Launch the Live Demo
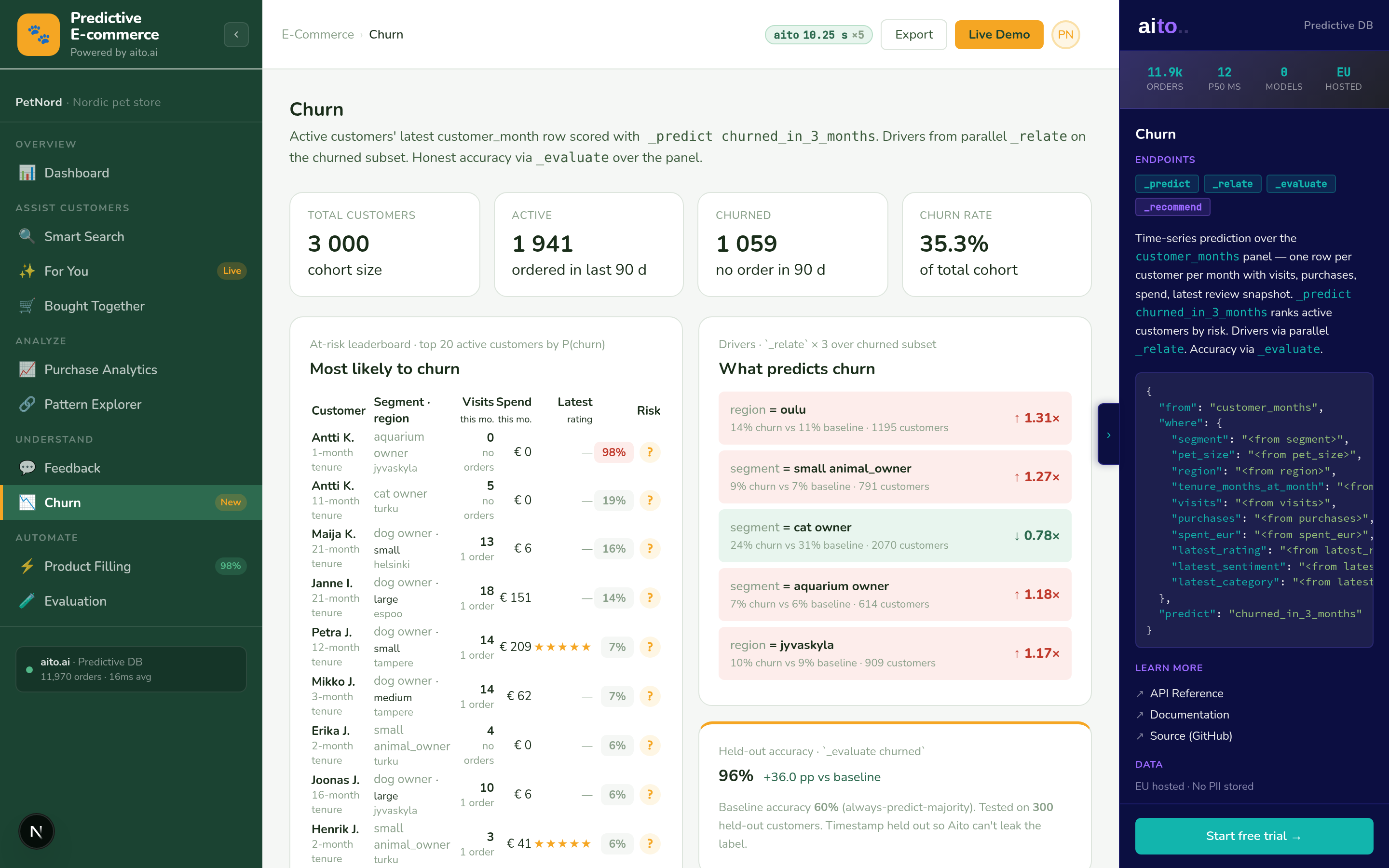Viewport: 1389px width, 868px height. pyautogui.click(x=999, y=34)
